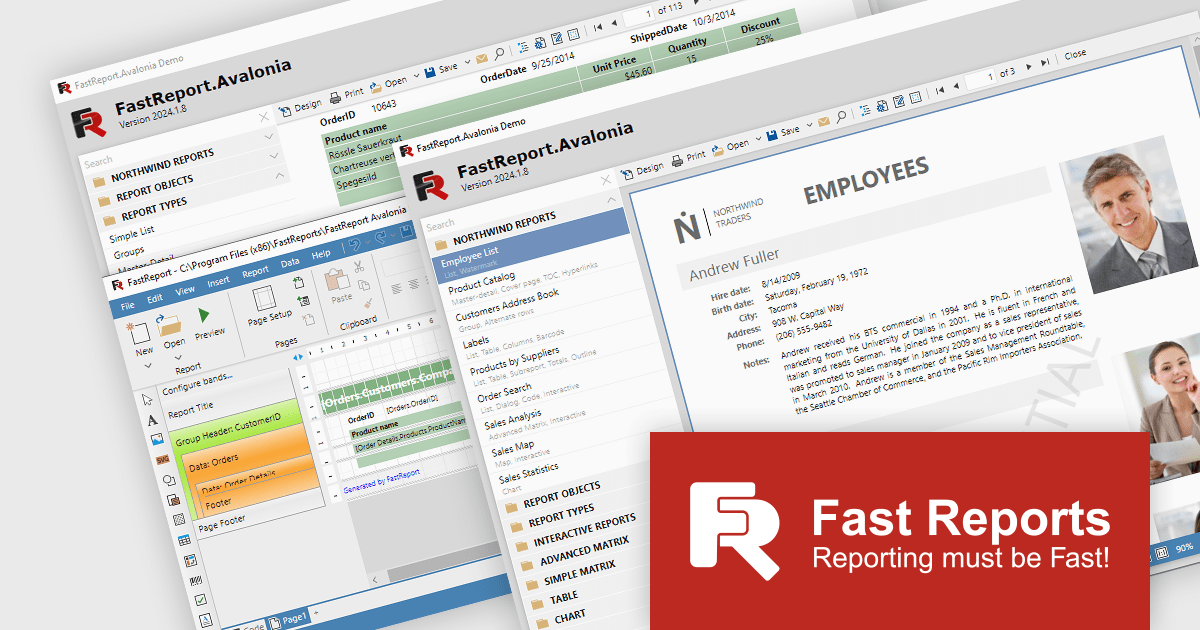This screenshot has width=1200, height=630.
Task: Open the New button's dropdown arrow in designer
Action: point(148,364)
